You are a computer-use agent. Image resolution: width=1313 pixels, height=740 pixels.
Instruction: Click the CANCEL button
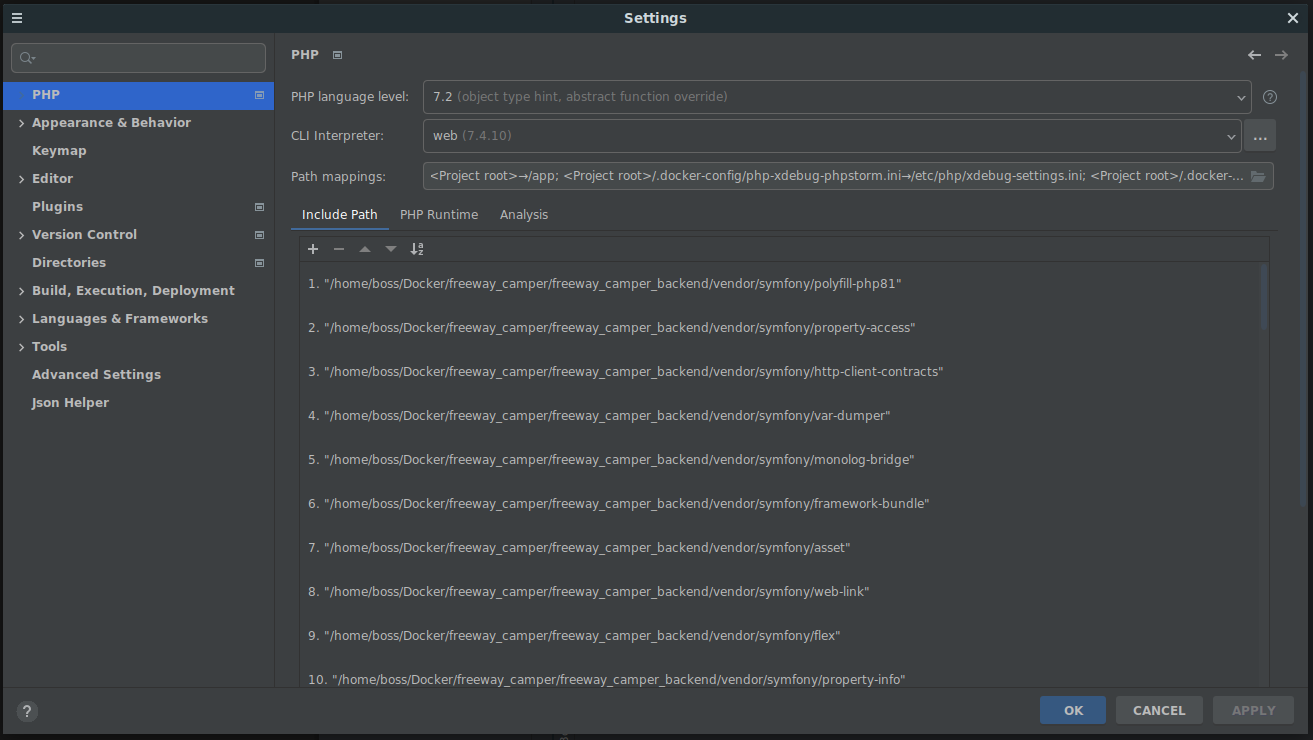[x=1159, y=711]
